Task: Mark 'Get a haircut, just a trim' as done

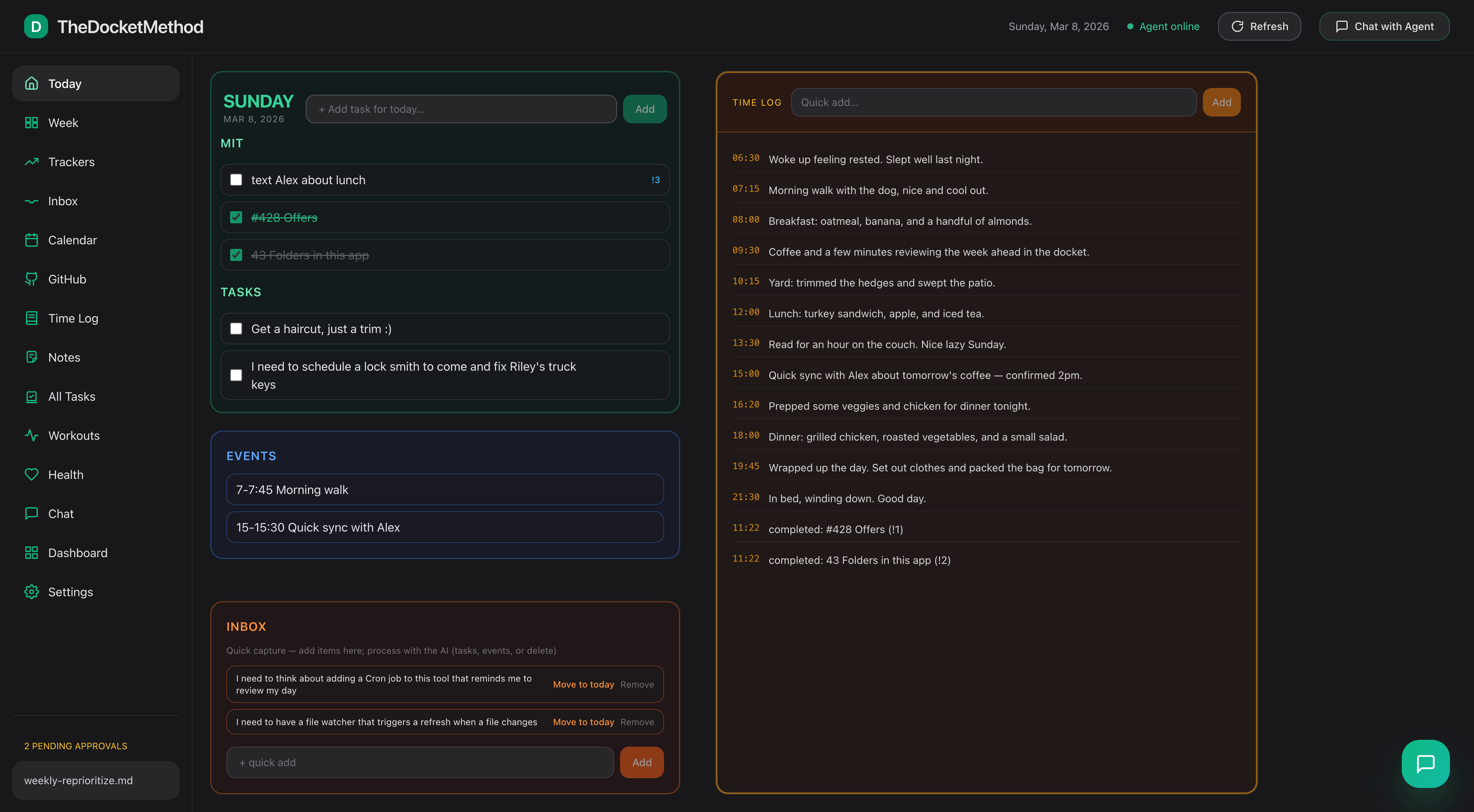Action: click(236, 329)
